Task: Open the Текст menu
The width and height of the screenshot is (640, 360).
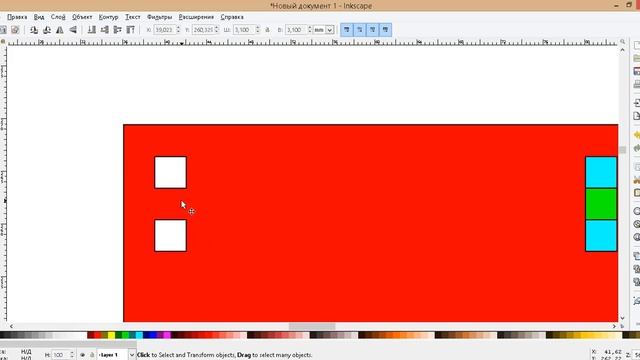Action: point(133,17)
